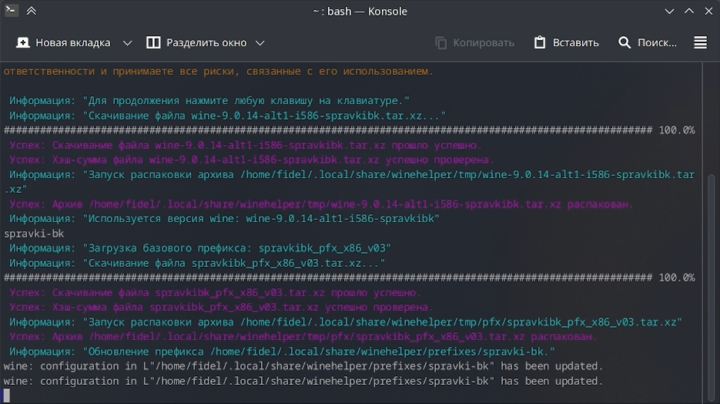720x404 pixels.
Task: Close the Konsole window
Action: tap(709, 11)
